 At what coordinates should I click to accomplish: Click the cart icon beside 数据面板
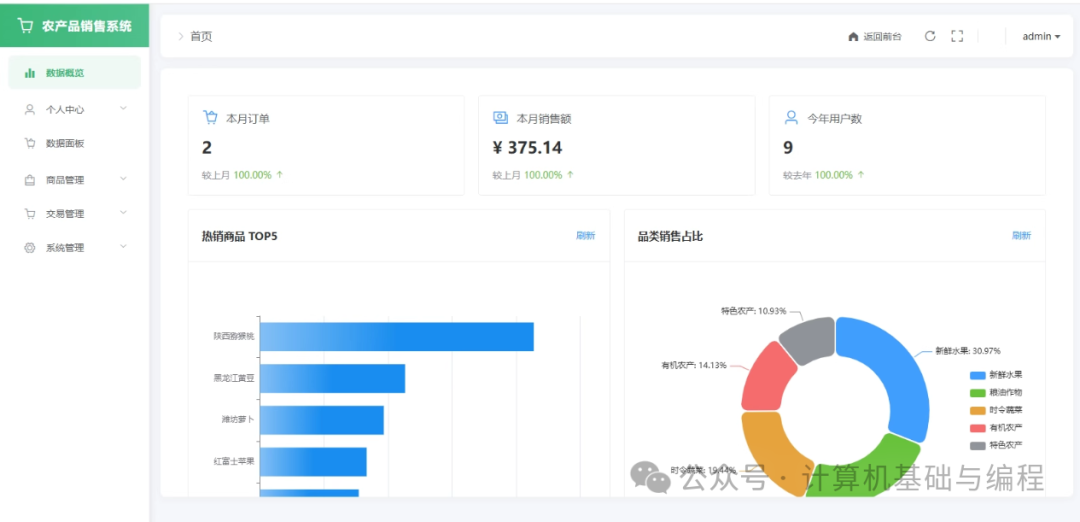click(x=30, y=143)
